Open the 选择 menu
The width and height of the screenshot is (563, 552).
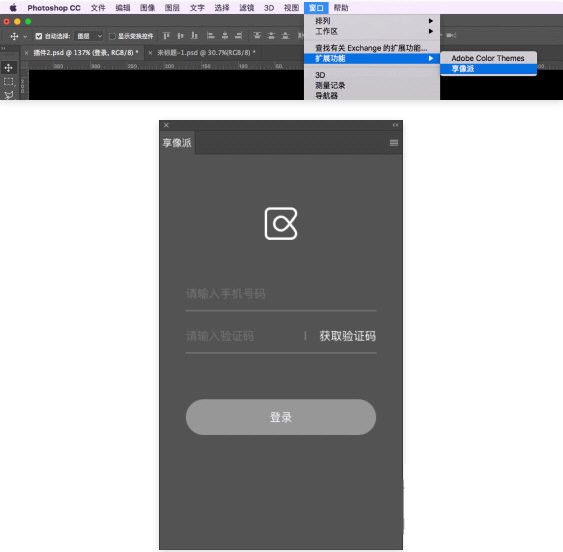(222, 8)
